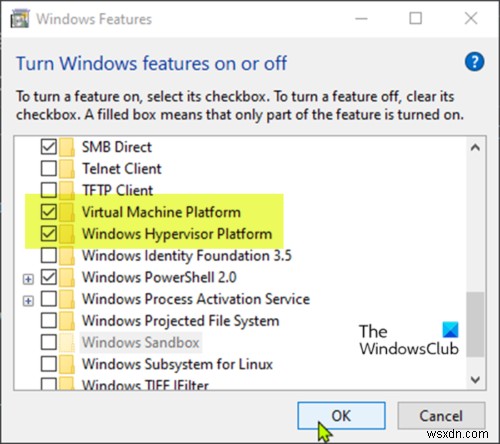Viewport: 500px width, 444px height.
Task: Click the scroll up arrow in the features list
Action: click(x=475, y=147)
